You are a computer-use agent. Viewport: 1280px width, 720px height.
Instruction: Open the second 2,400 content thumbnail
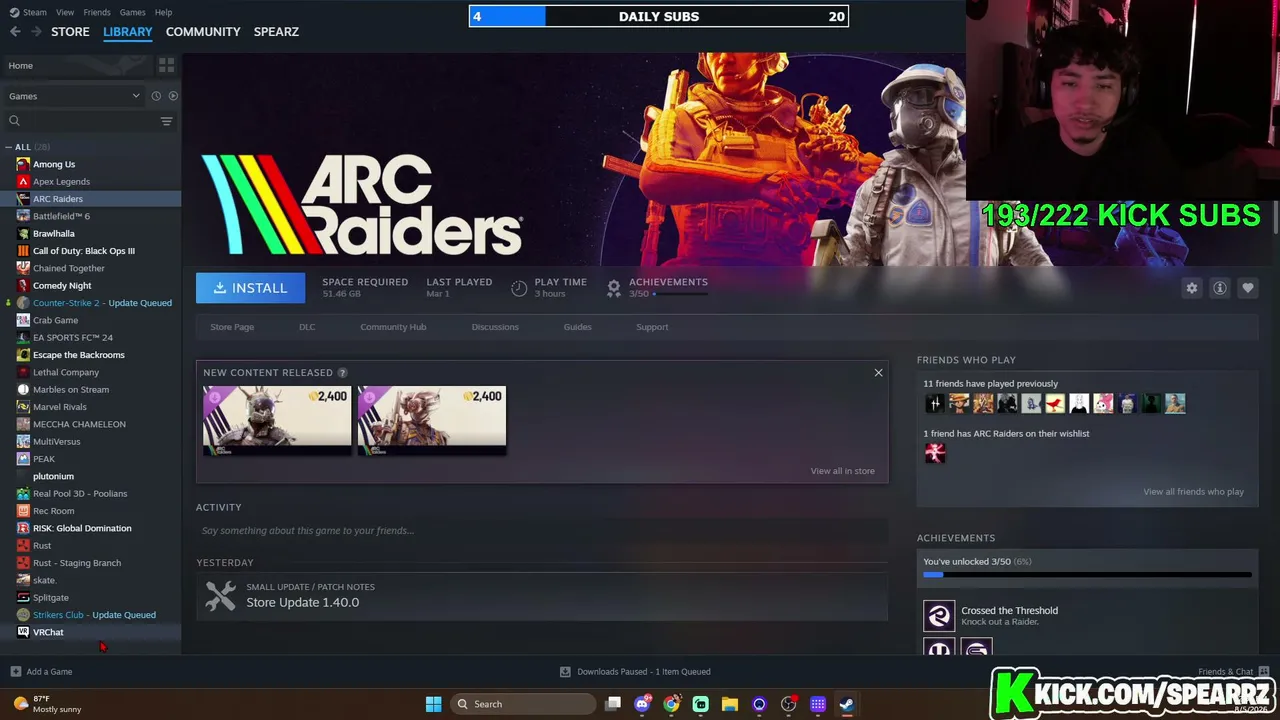tap(432, 420)
